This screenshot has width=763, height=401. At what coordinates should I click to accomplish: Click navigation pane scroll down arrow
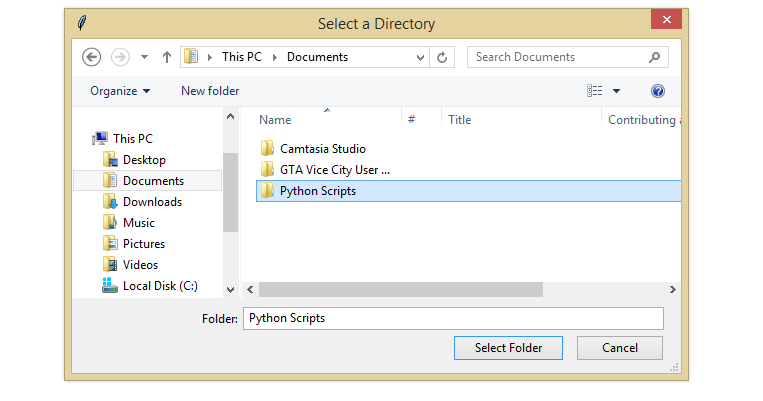click(x=231, y=290)
